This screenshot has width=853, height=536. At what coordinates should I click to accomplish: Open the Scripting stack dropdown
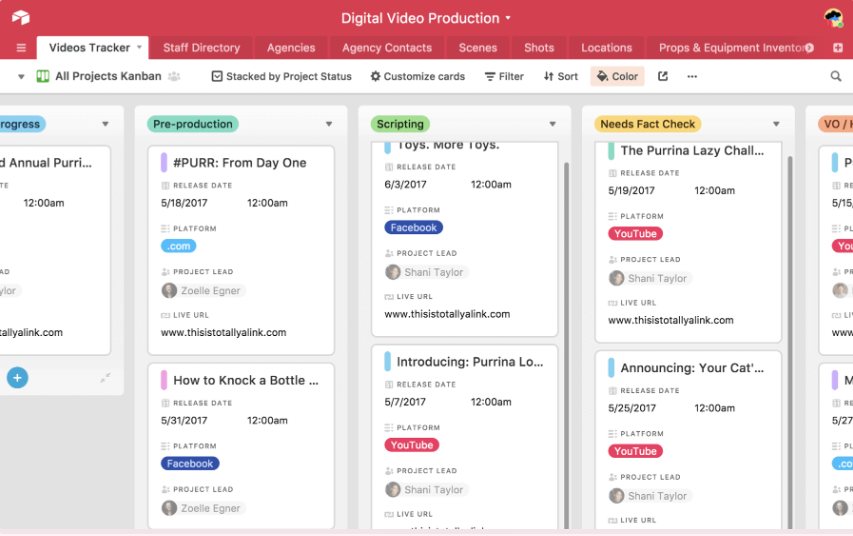(553, 124)
